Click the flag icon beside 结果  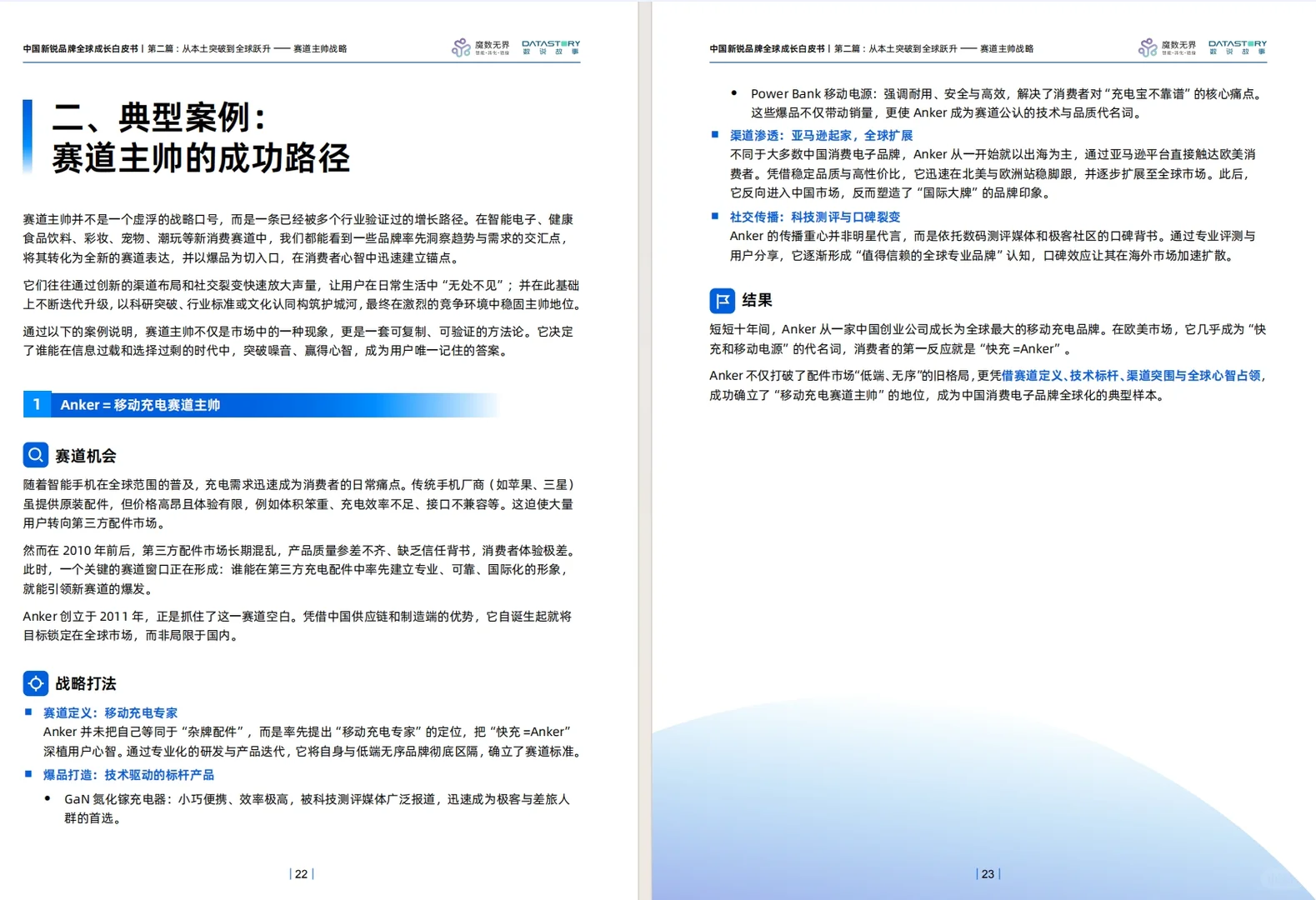pyautogui.click(x=722, y=300)
